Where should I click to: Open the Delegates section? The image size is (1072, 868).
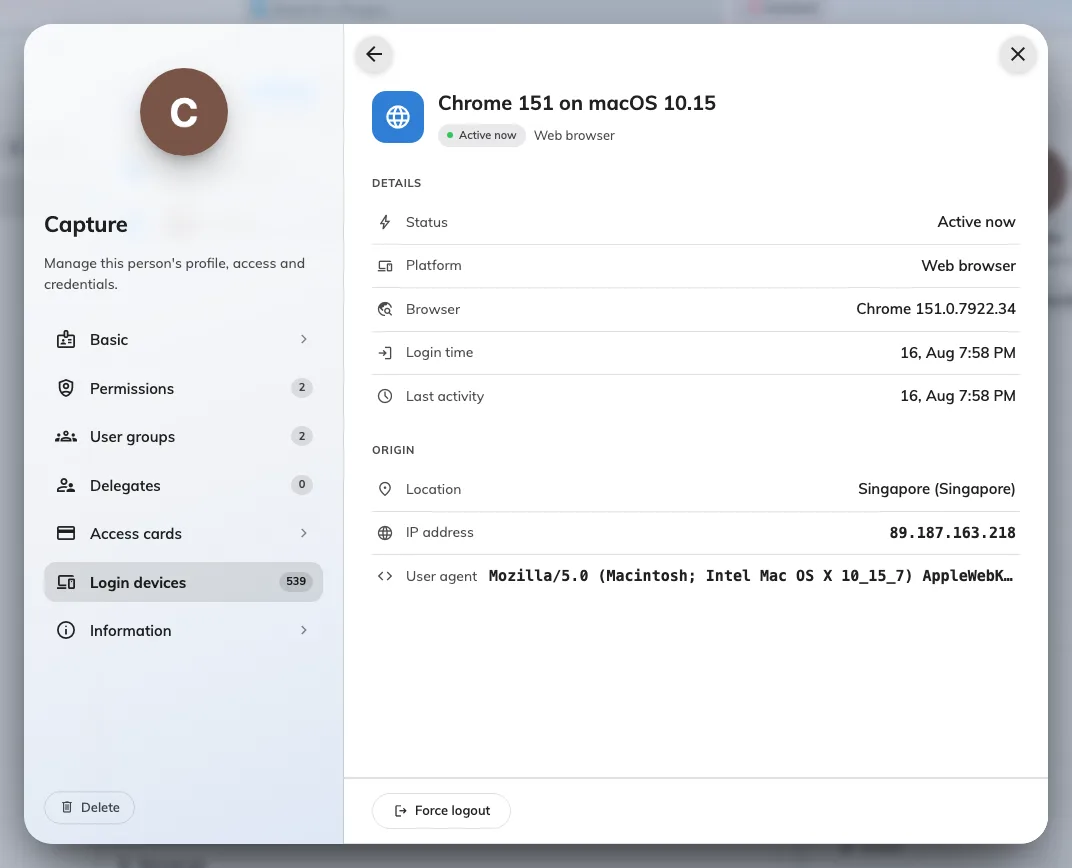(183, 485)
